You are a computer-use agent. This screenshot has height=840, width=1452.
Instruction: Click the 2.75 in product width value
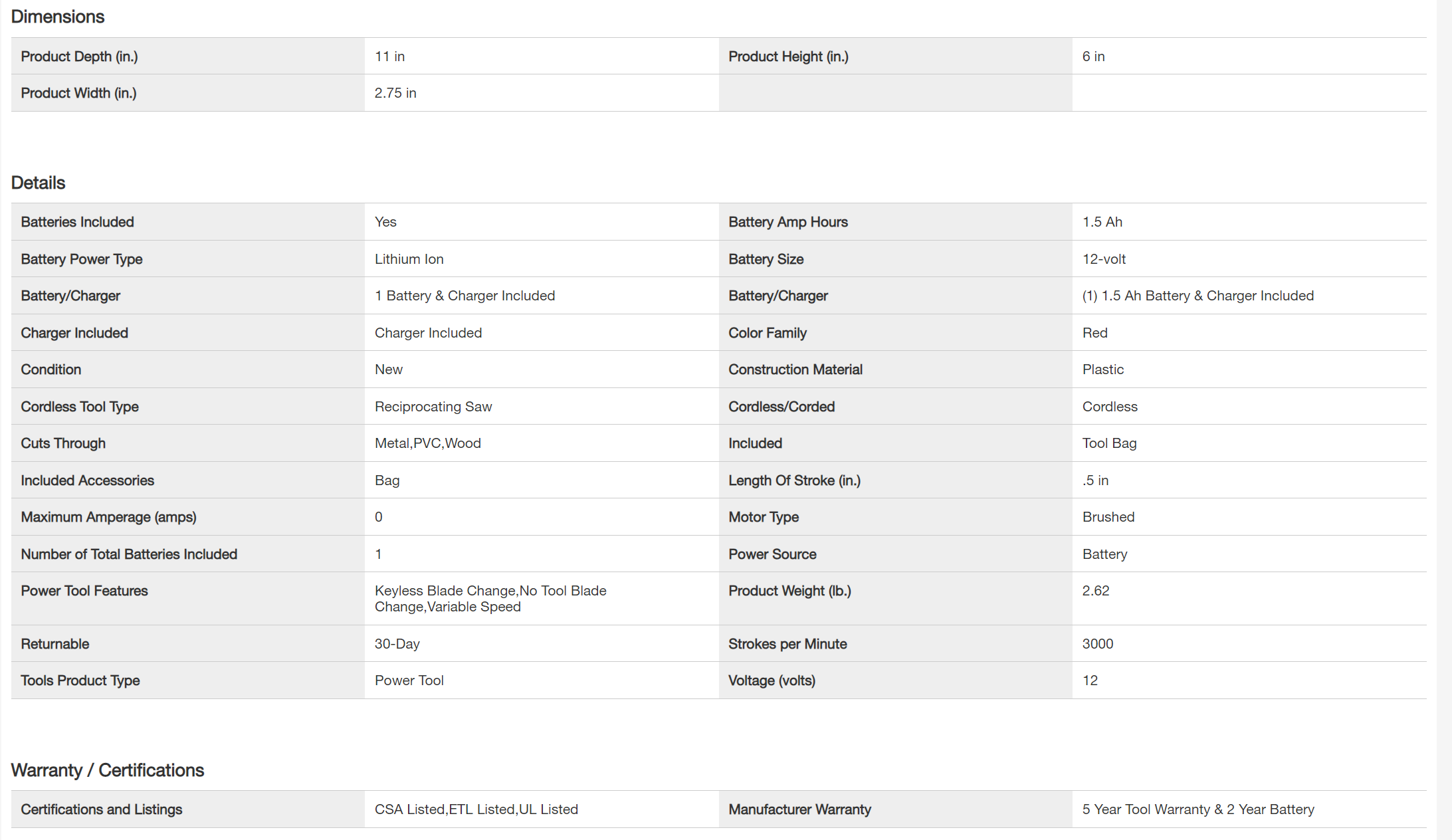[395, 93]
